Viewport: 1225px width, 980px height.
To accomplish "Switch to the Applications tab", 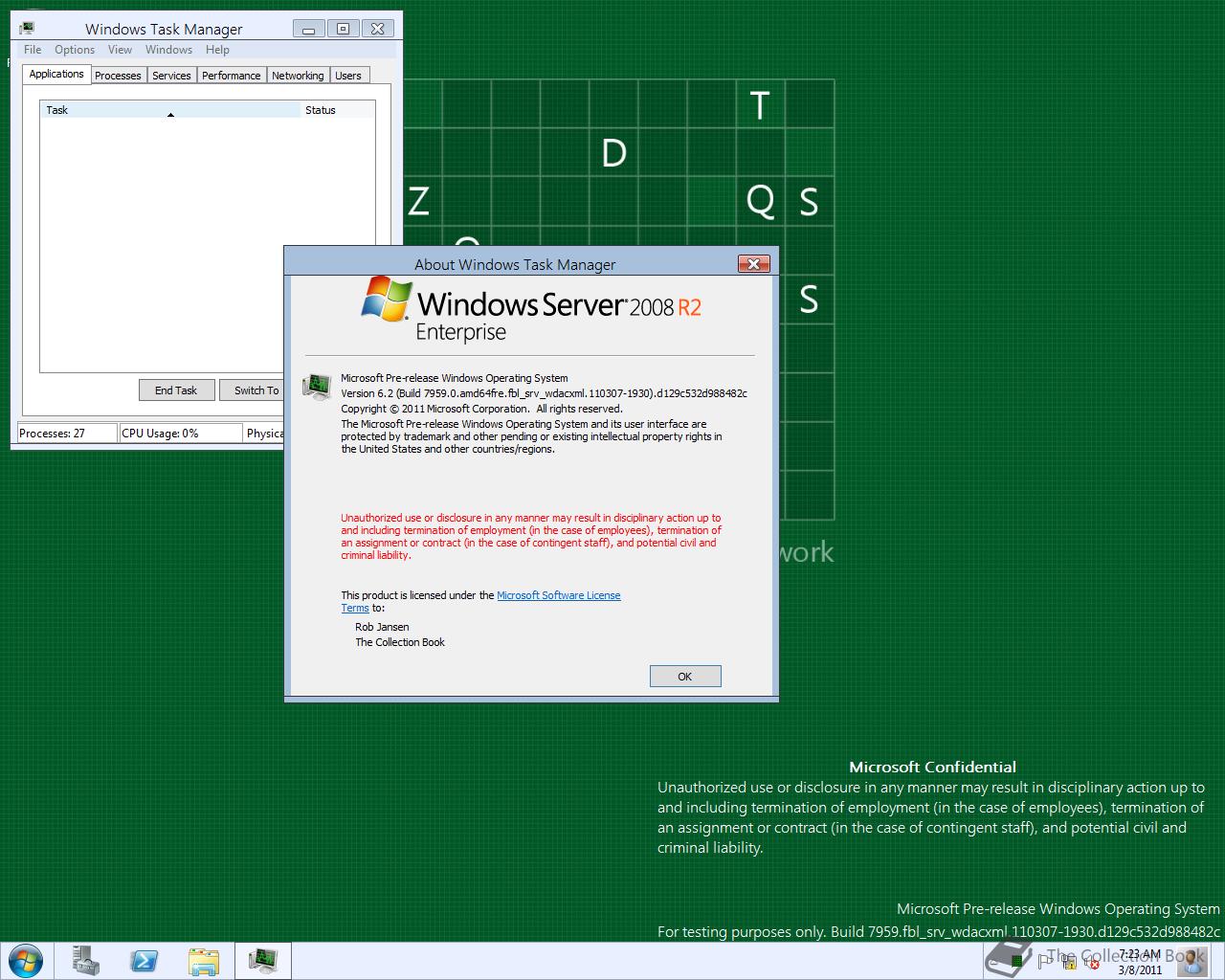I will pos(56,74).
